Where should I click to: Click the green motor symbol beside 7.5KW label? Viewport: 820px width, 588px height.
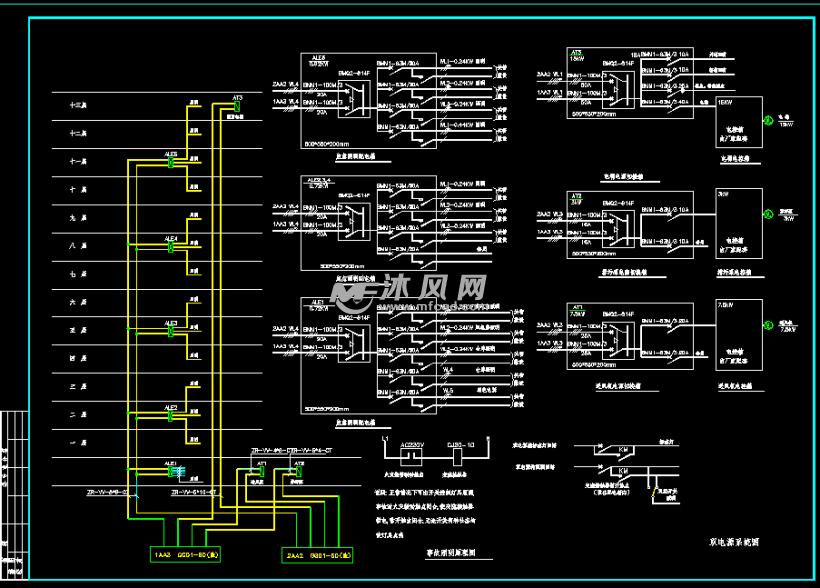coord(768,323)
